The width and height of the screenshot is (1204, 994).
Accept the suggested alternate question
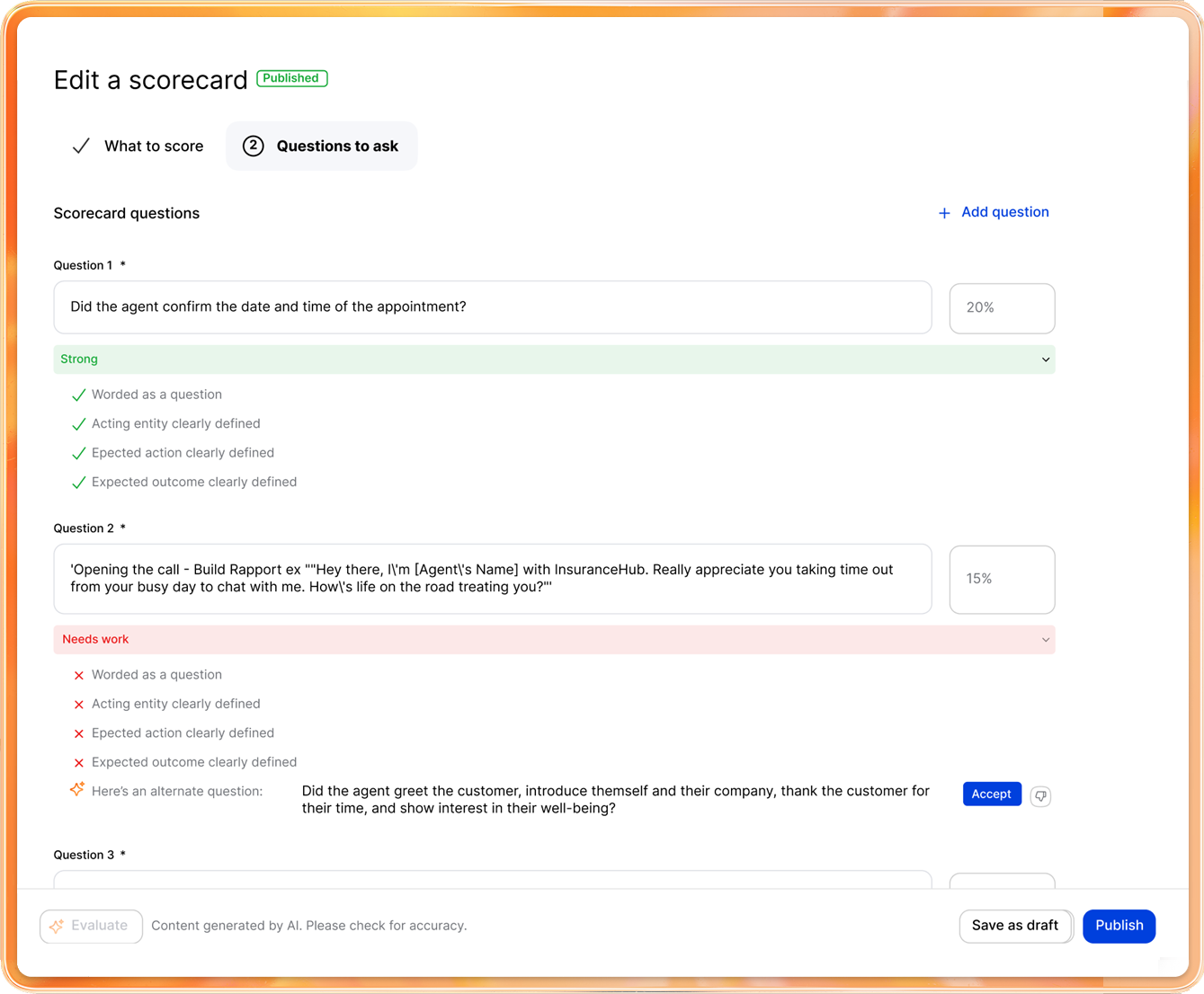point(991,794)
